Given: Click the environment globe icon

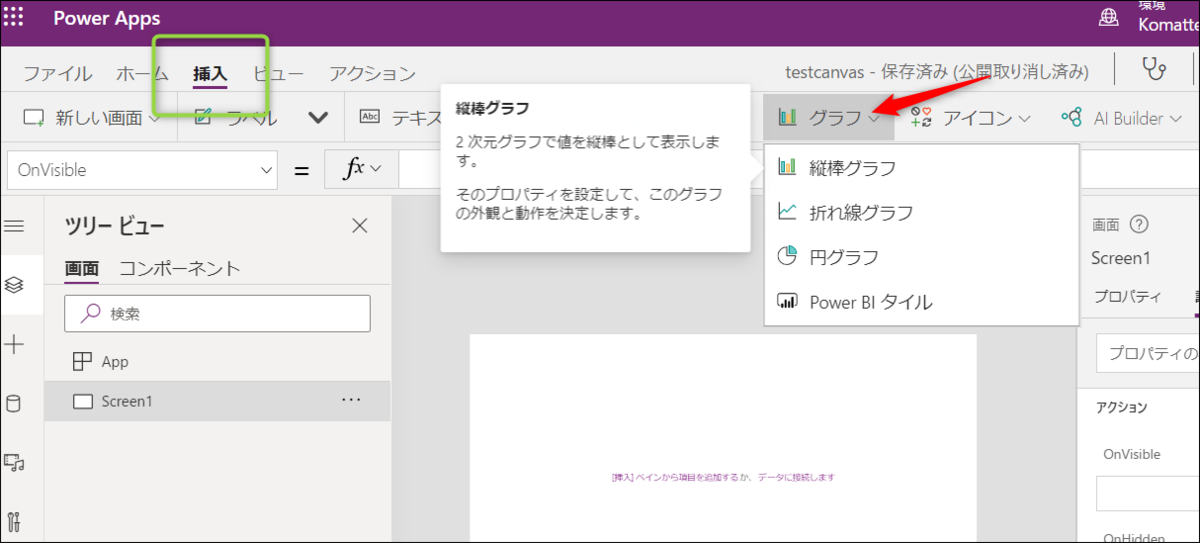Looking at the screenshot, I should coord(1108,18).
